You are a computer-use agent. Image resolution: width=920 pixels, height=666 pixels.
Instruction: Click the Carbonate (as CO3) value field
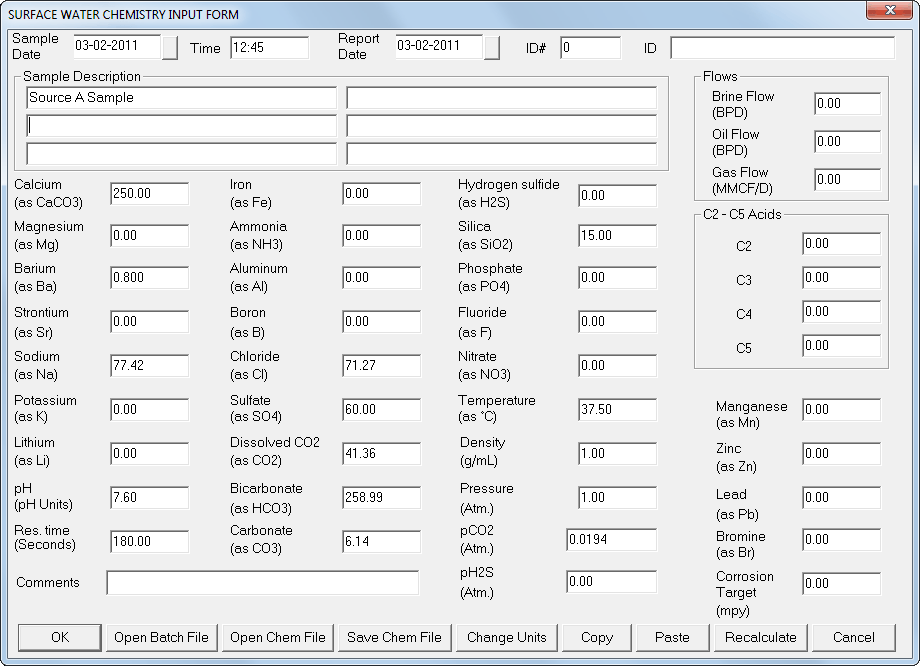[381, 542]
